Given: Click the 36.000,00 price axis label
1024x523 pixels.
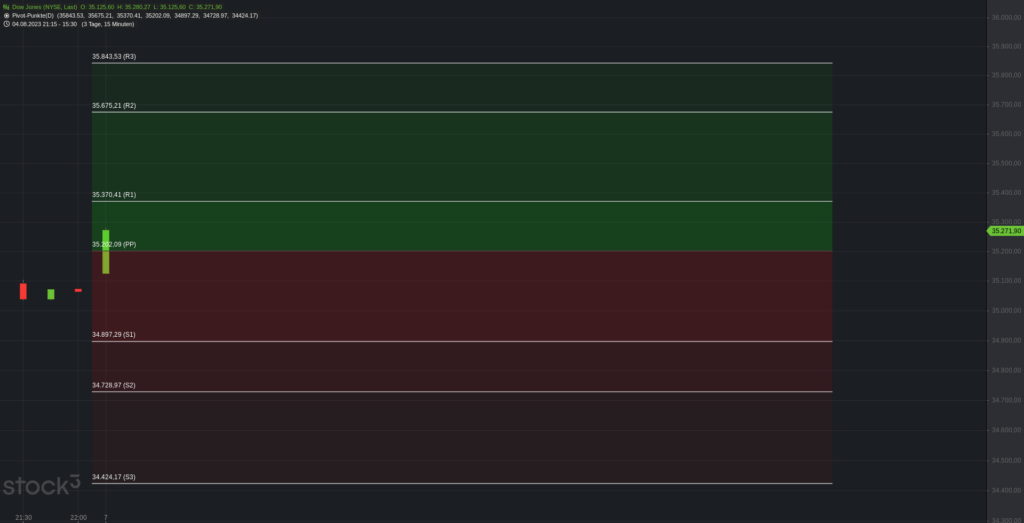Looking at the screenshot, I should point(1006,17).
